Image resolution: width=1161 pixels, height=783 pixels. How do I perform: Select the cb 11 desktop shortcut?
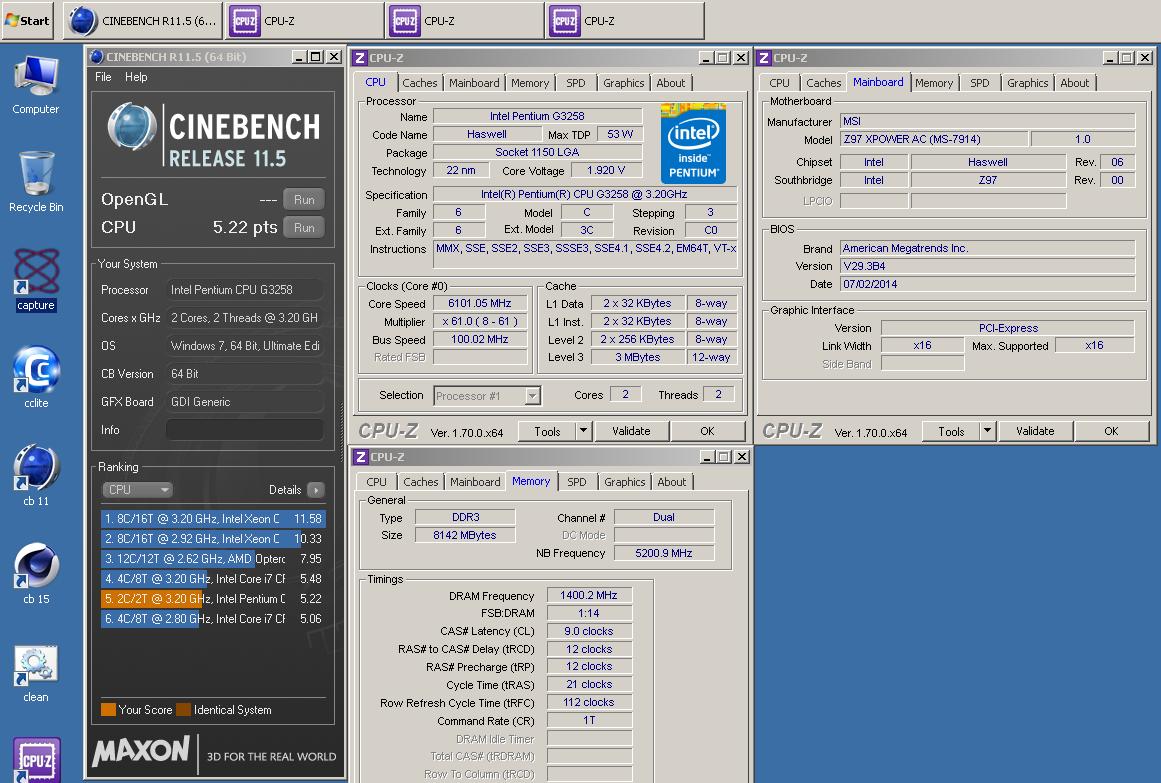(x=36, y=476)
